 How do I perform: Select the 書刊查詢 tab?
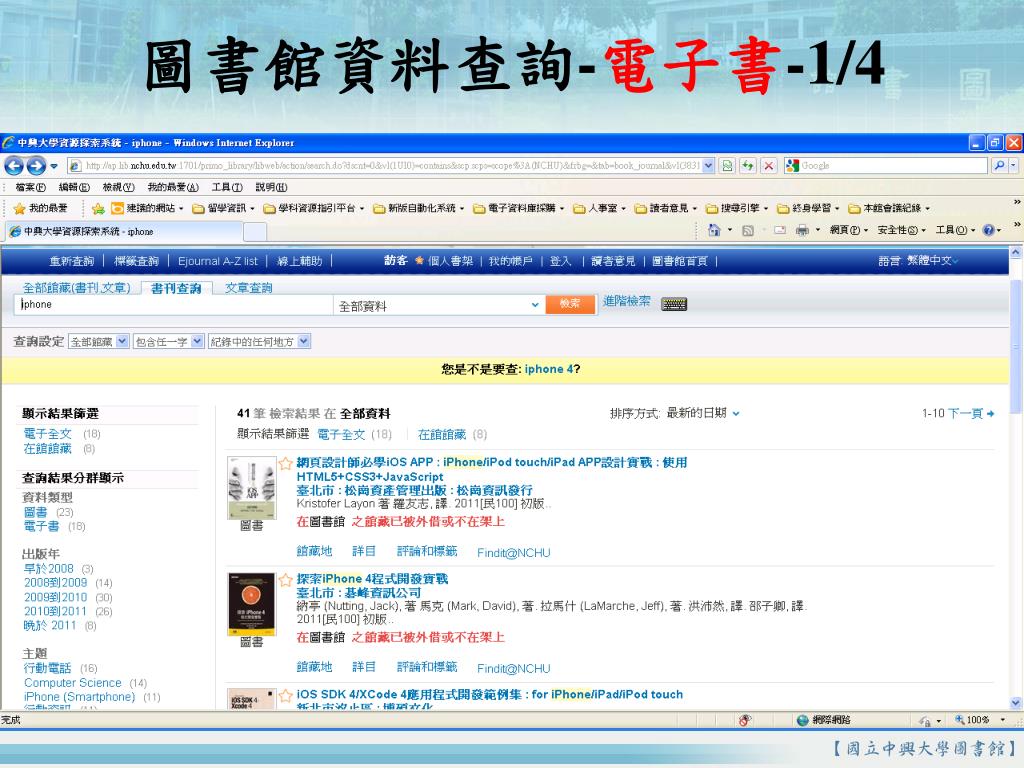click(x=176, y=289)
